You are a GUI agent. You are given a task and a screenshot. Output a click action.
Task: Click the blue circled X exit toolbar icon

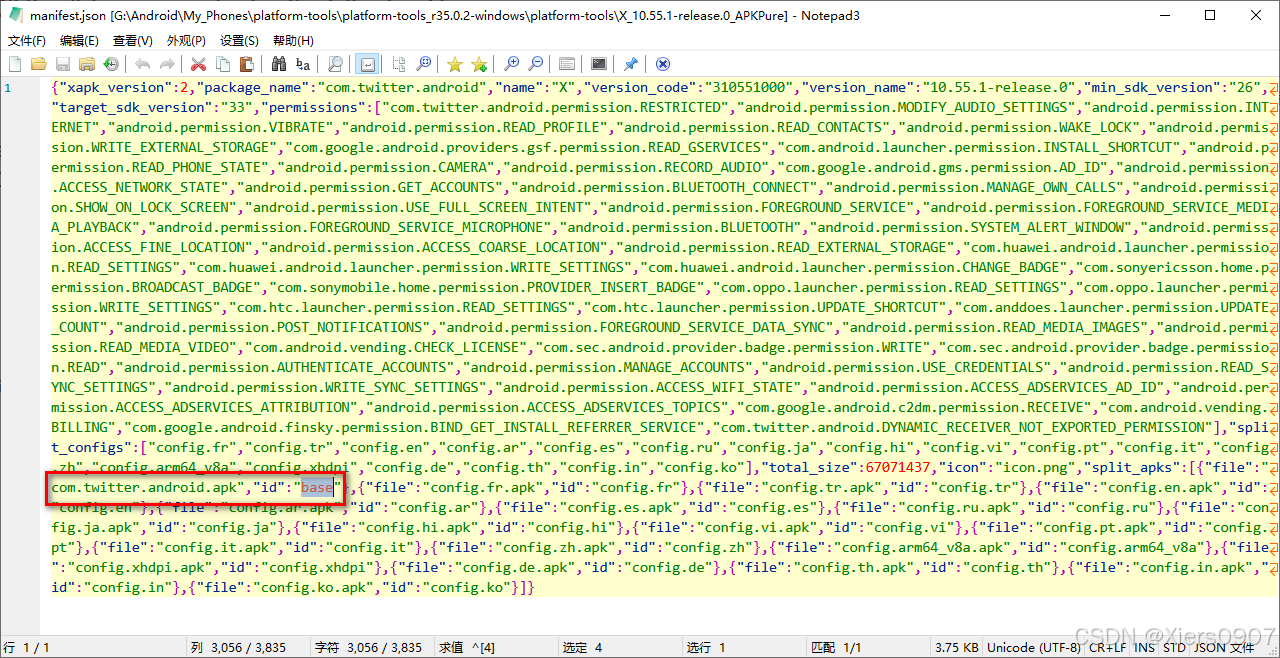(x=663, y=64)
